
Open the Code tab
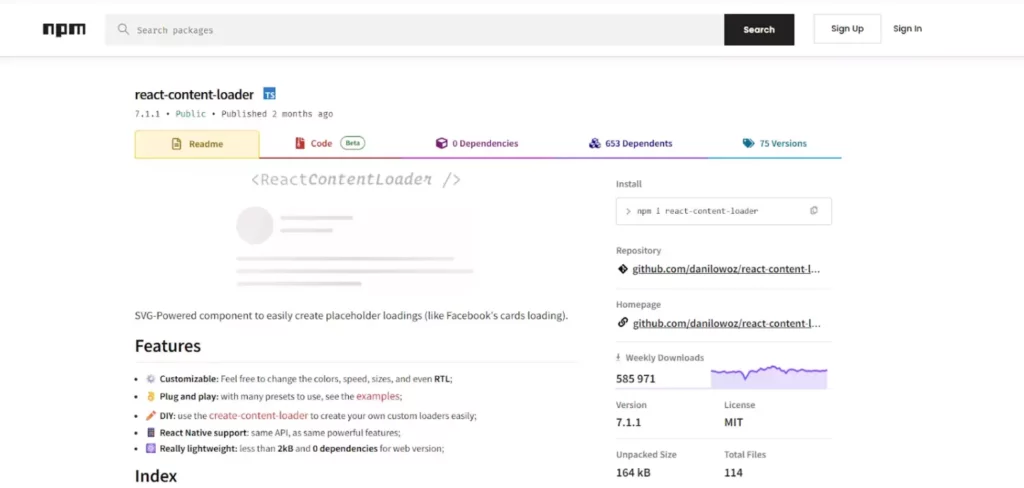(330, 144)
